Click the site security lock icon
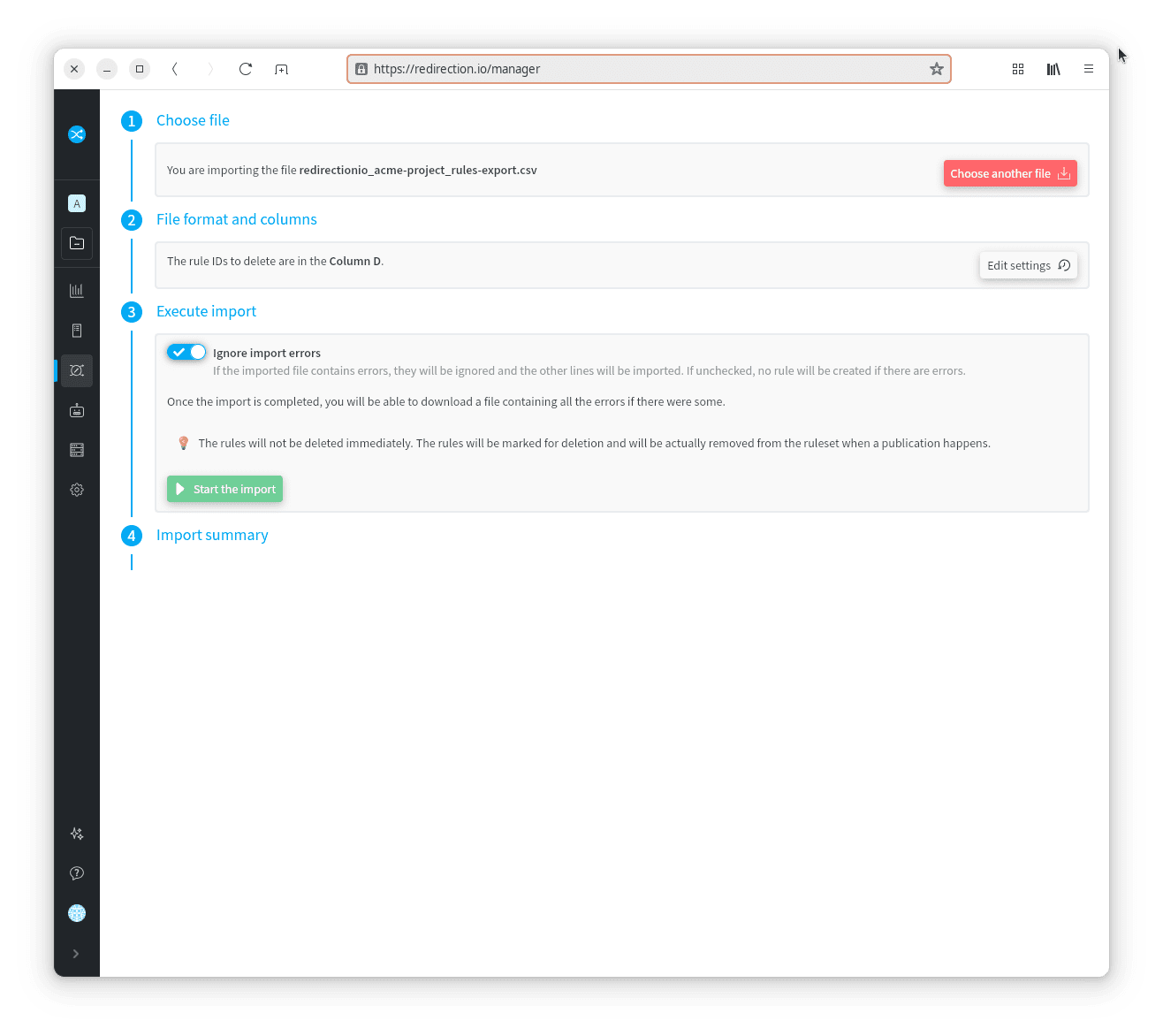Screen dimensions: 1163x1036 (361, 69)
